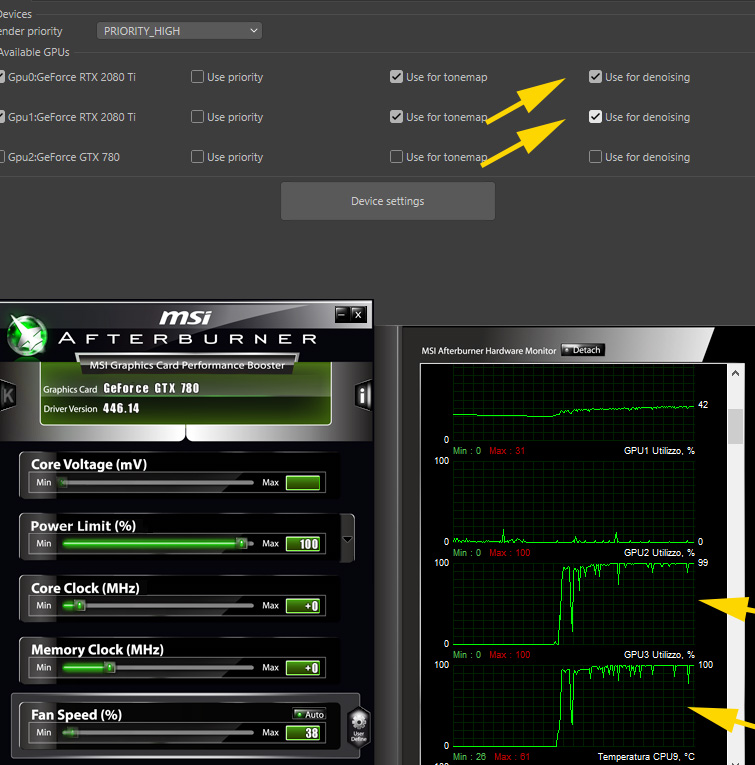Screen dimensions: 755x765
Task: Click the Temperatura CPU9 label
Action: click(x=646, y=757)
